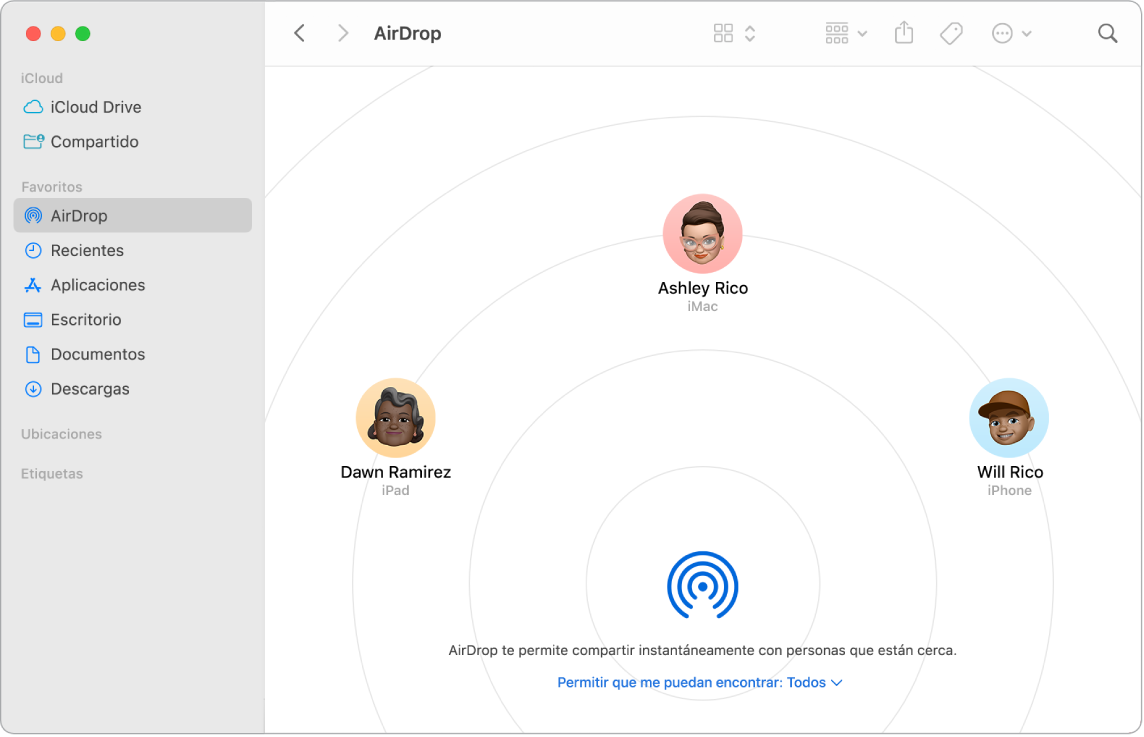Open Search with the magnifier icon
The image size is (1144, 737).
coord(1107,33)
